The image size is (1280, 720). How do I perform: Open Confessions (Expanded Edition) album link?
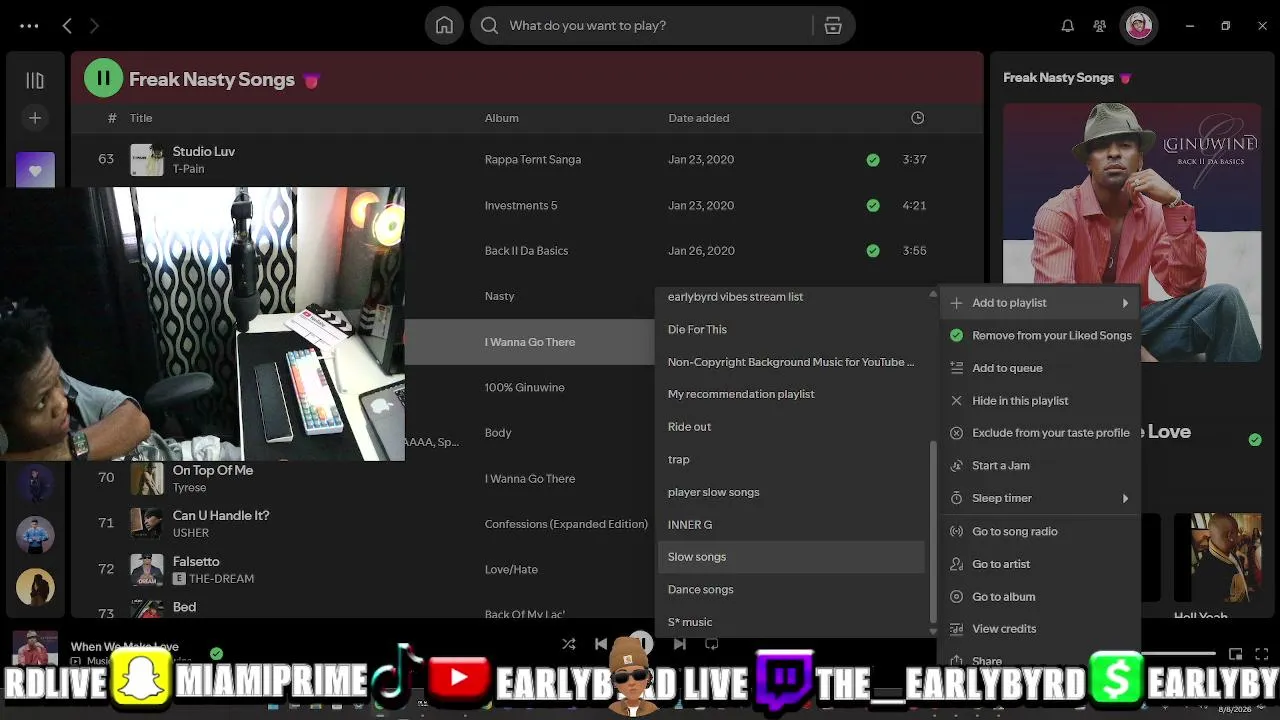[566, 524]
